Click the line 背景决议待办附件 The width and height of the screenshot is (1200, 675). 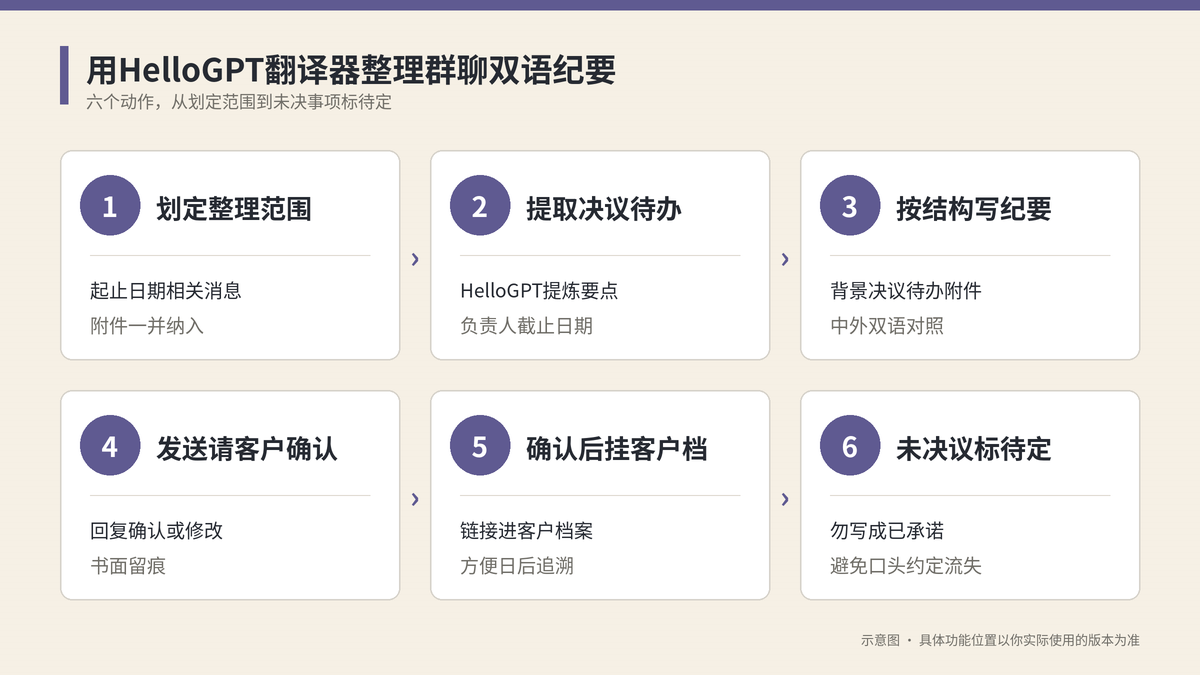coord(906,291)
